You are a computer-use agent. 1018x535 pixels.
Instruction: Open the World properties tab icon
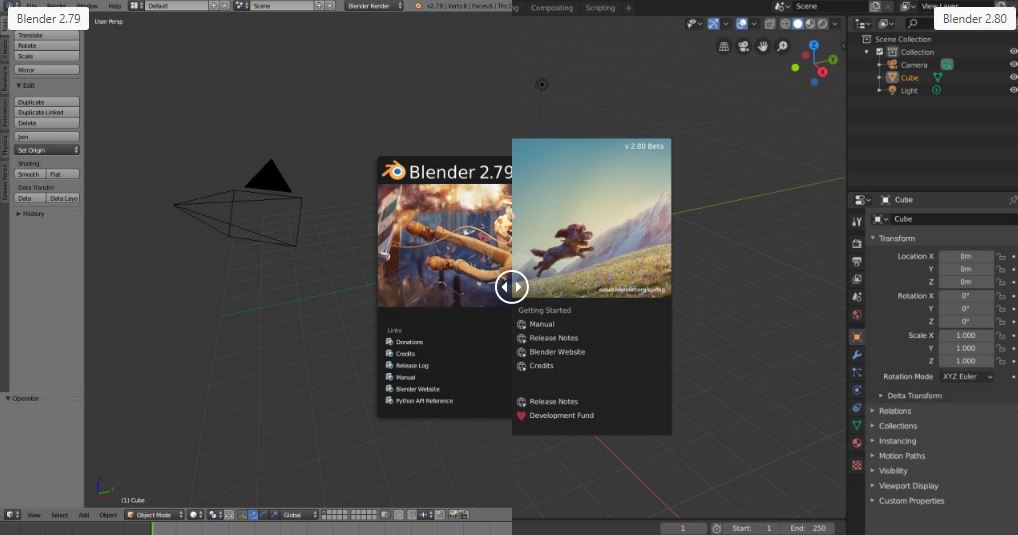click(856, 315)
